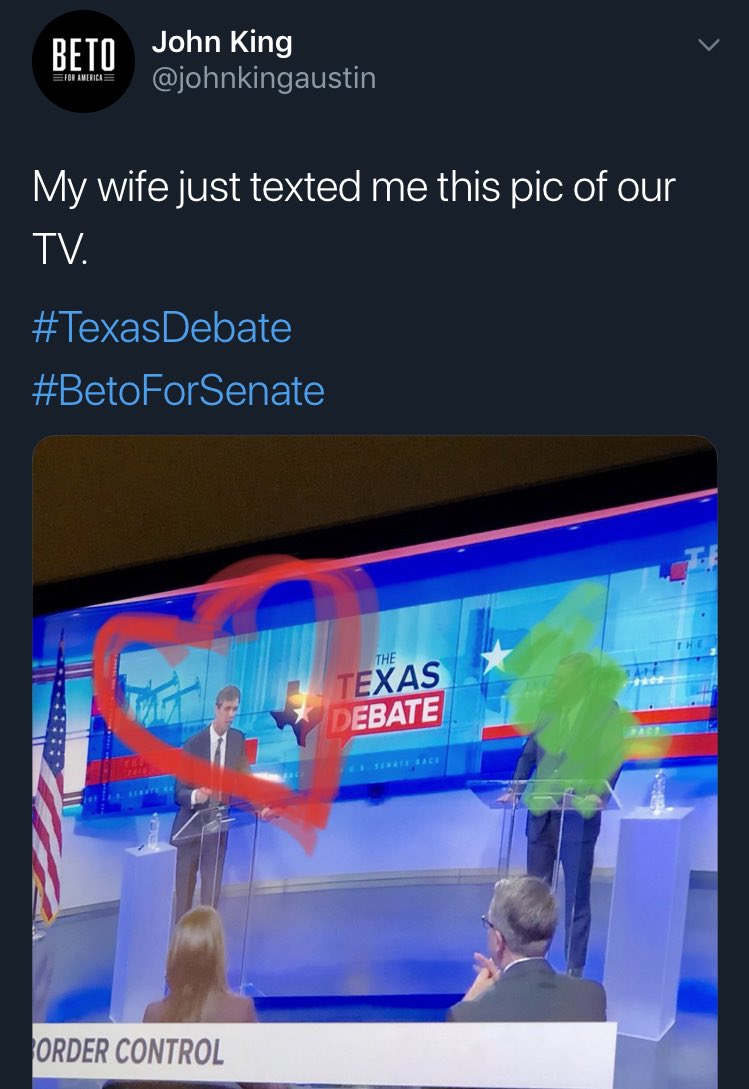Click water bottle on right white pedestal
This screenshot has width=749, height=1089.
[657, 792]
